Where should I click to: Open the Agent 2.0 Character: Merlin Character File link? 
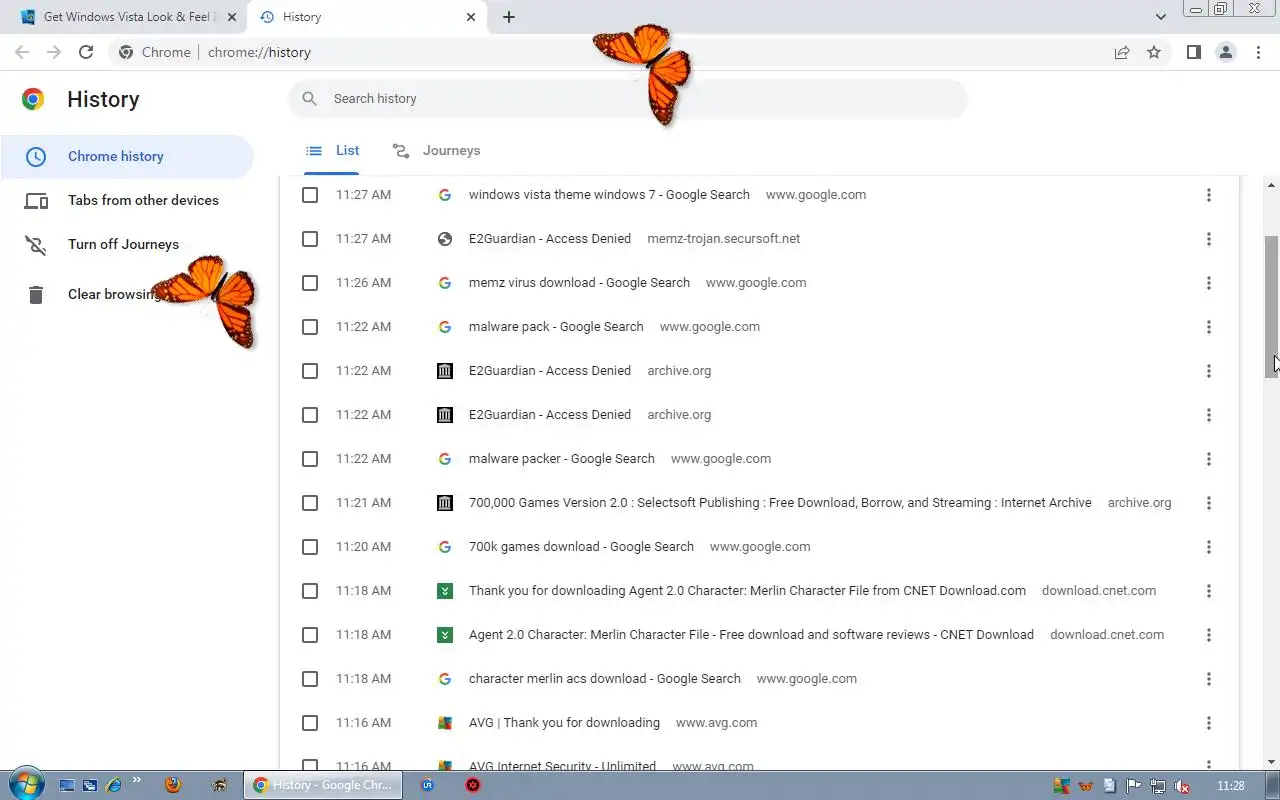751,635
